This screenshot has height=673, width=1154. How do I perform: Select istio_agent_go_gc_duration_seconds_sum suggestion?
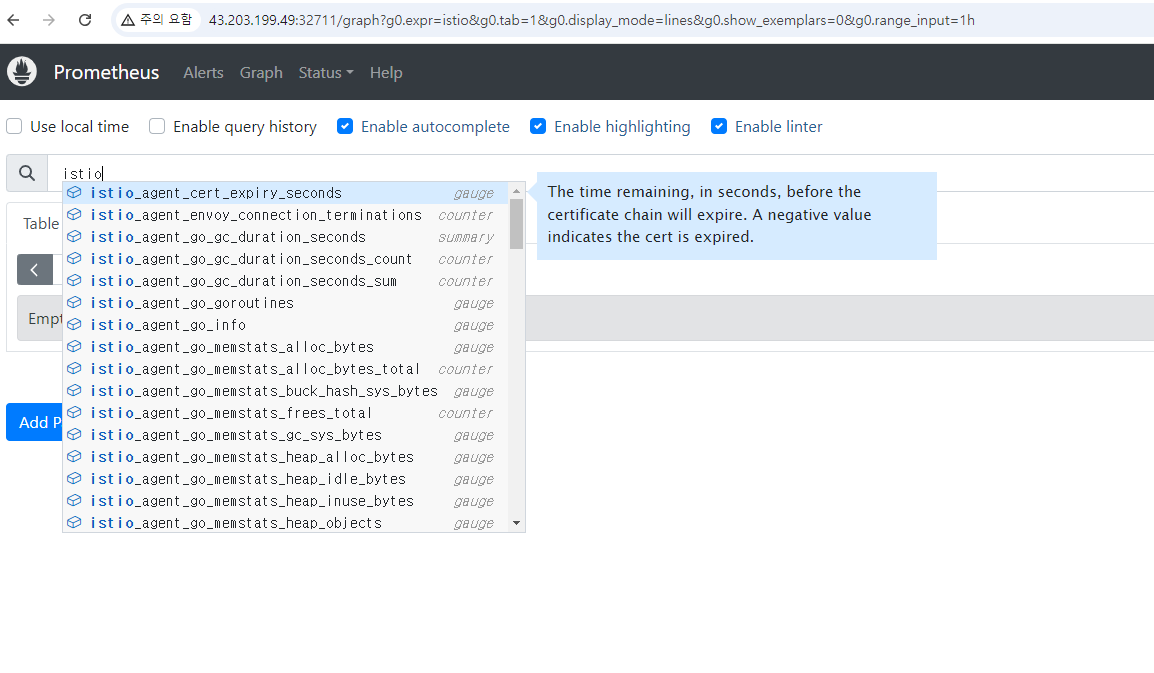point(286,281)
